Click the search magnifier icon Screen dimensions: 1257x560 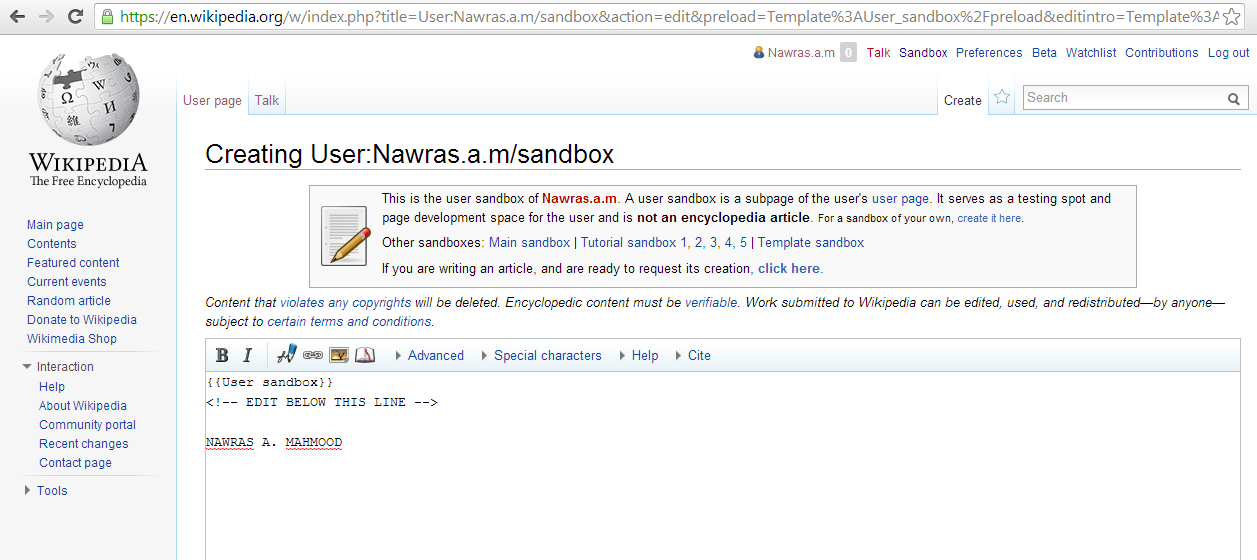(1233, 99)
